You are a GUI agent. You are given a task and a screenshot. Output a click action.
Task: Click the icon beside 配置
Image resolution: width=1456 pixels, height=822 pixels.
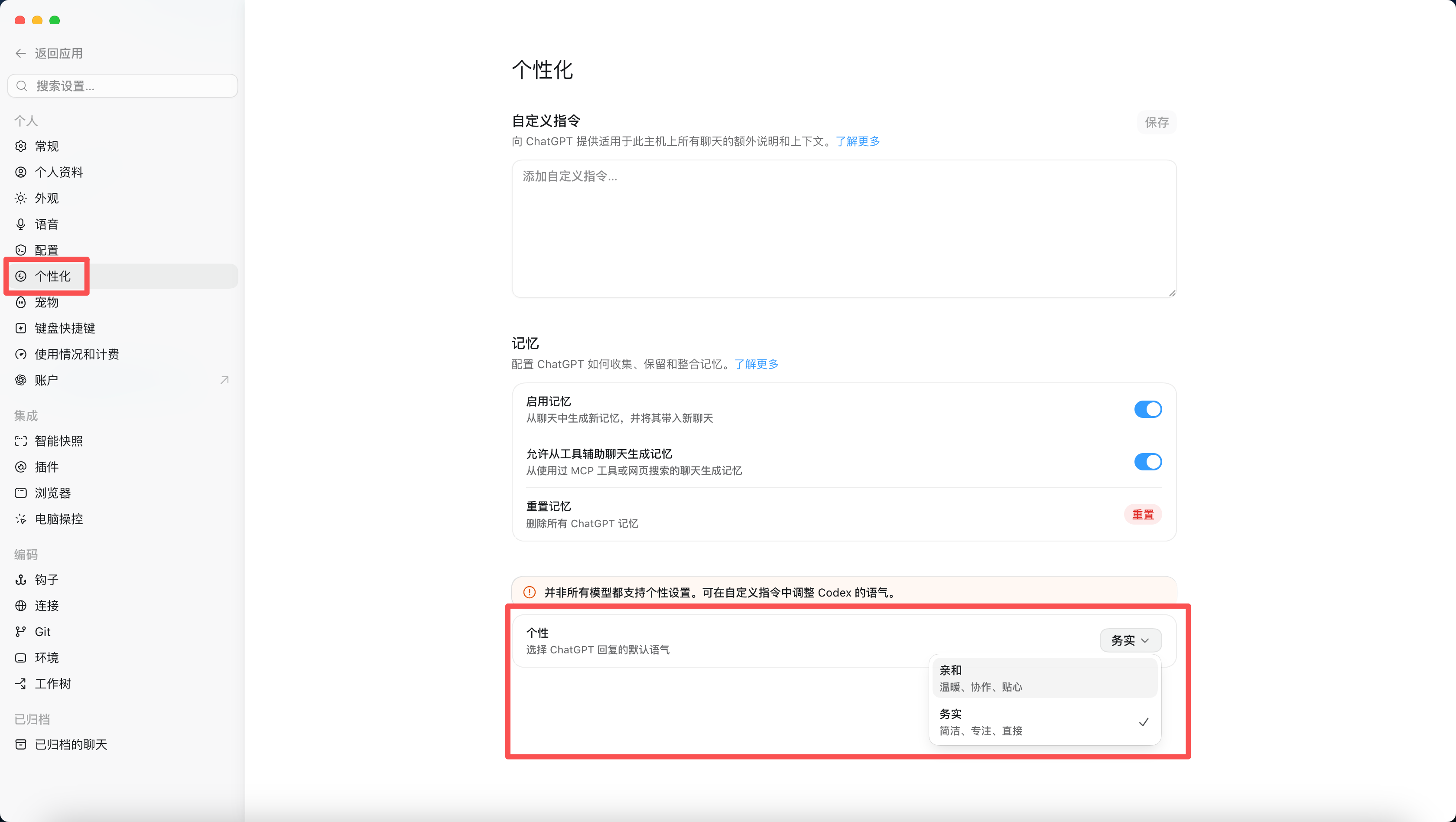pos(21,250)
